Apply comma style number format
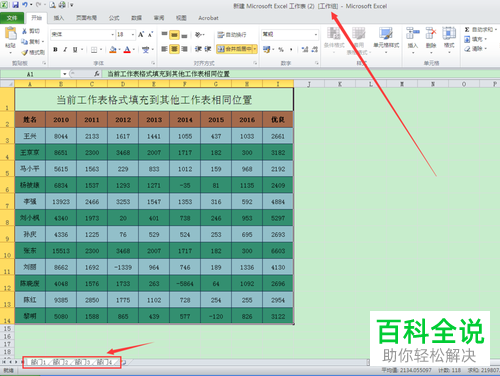The height and width of the screenshot is (376, 500). 291,50
